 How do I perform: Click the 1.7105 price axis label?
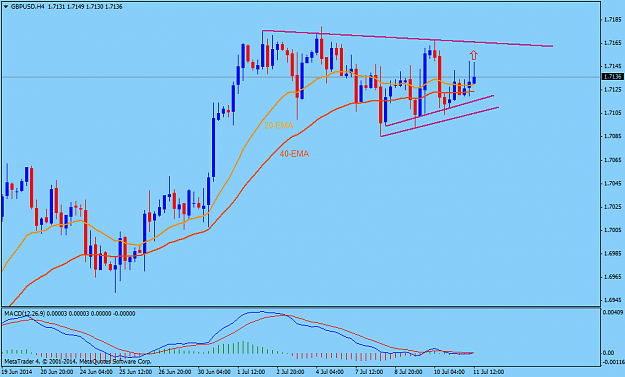[x=613, y=113]
